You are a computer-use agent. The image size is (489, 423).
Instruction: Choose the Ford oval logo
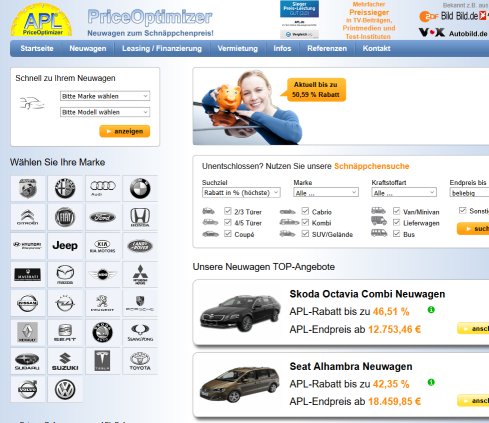point(103,217)
